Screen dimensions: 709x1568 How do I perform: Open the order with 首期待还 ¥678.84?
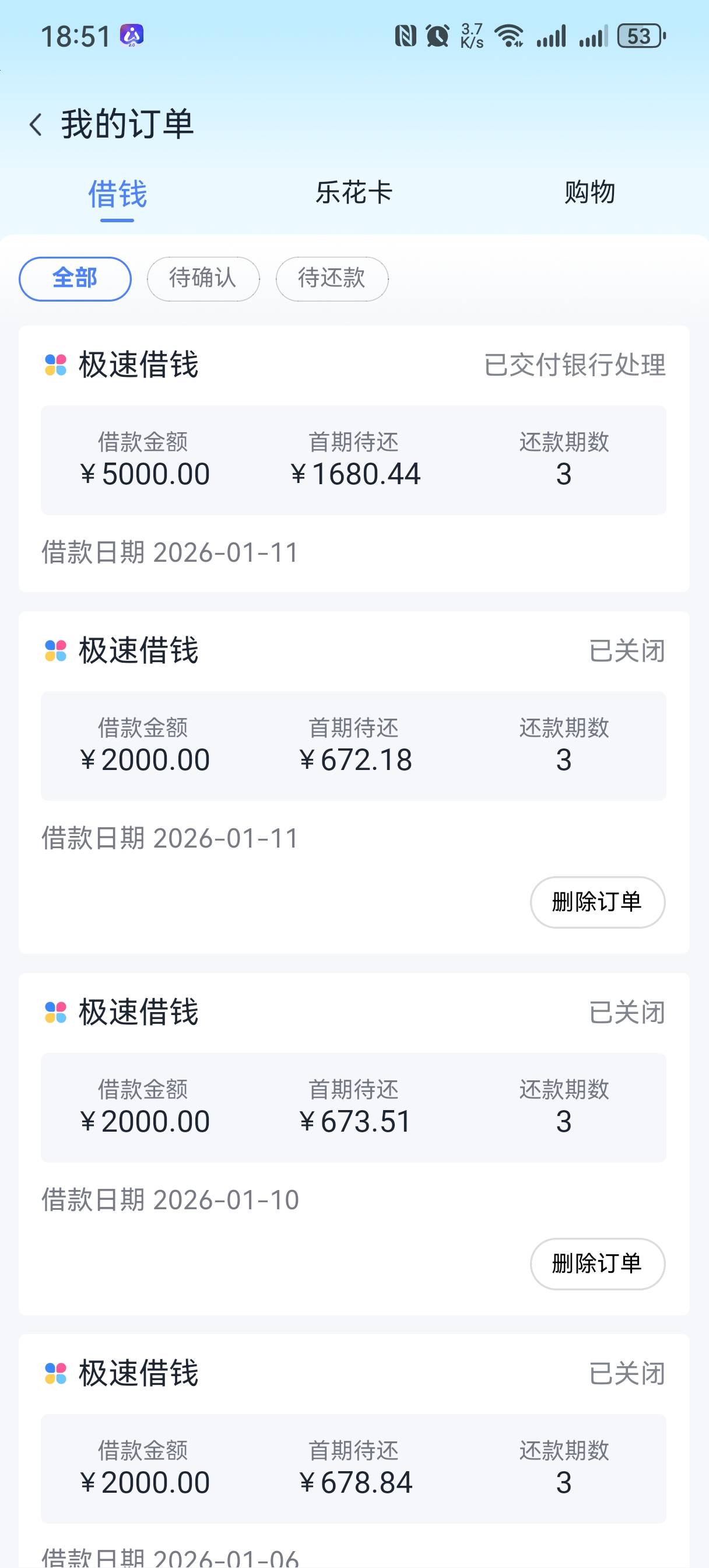(x=353, y=1468)
